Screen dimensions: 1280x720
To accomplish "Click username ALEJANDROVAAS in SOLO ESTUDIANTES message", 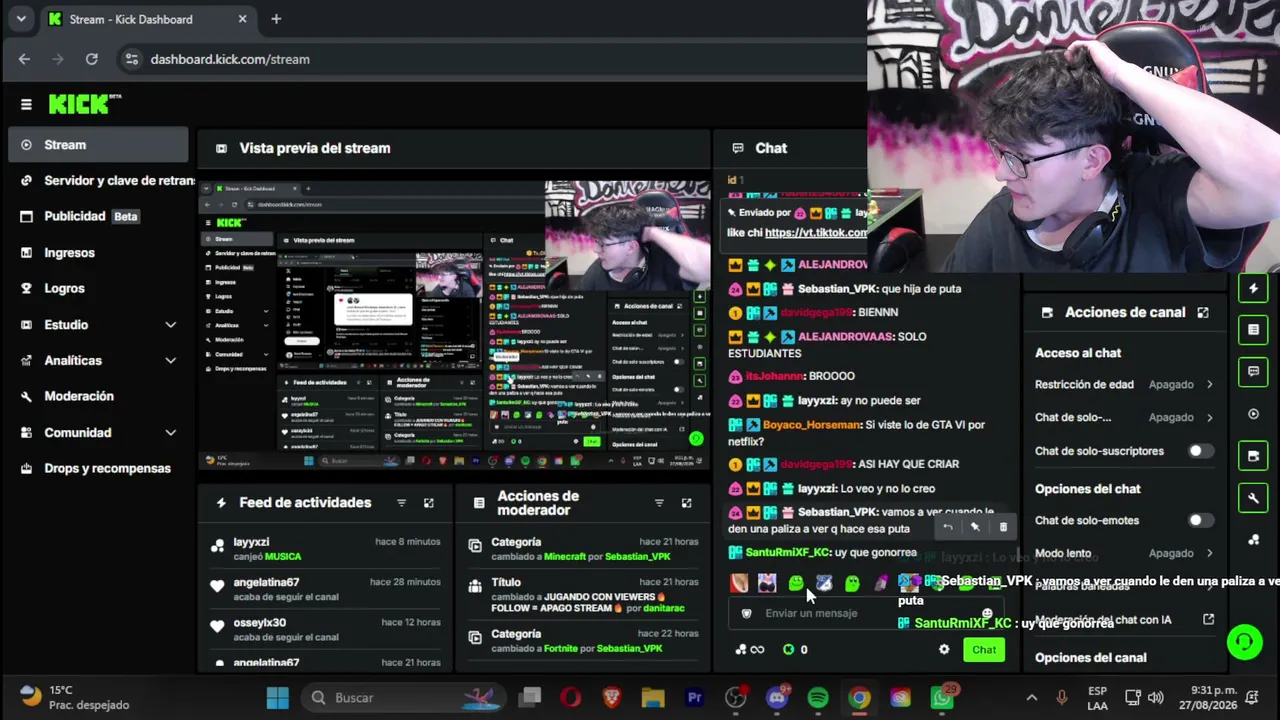I will [x=845, y=337].
